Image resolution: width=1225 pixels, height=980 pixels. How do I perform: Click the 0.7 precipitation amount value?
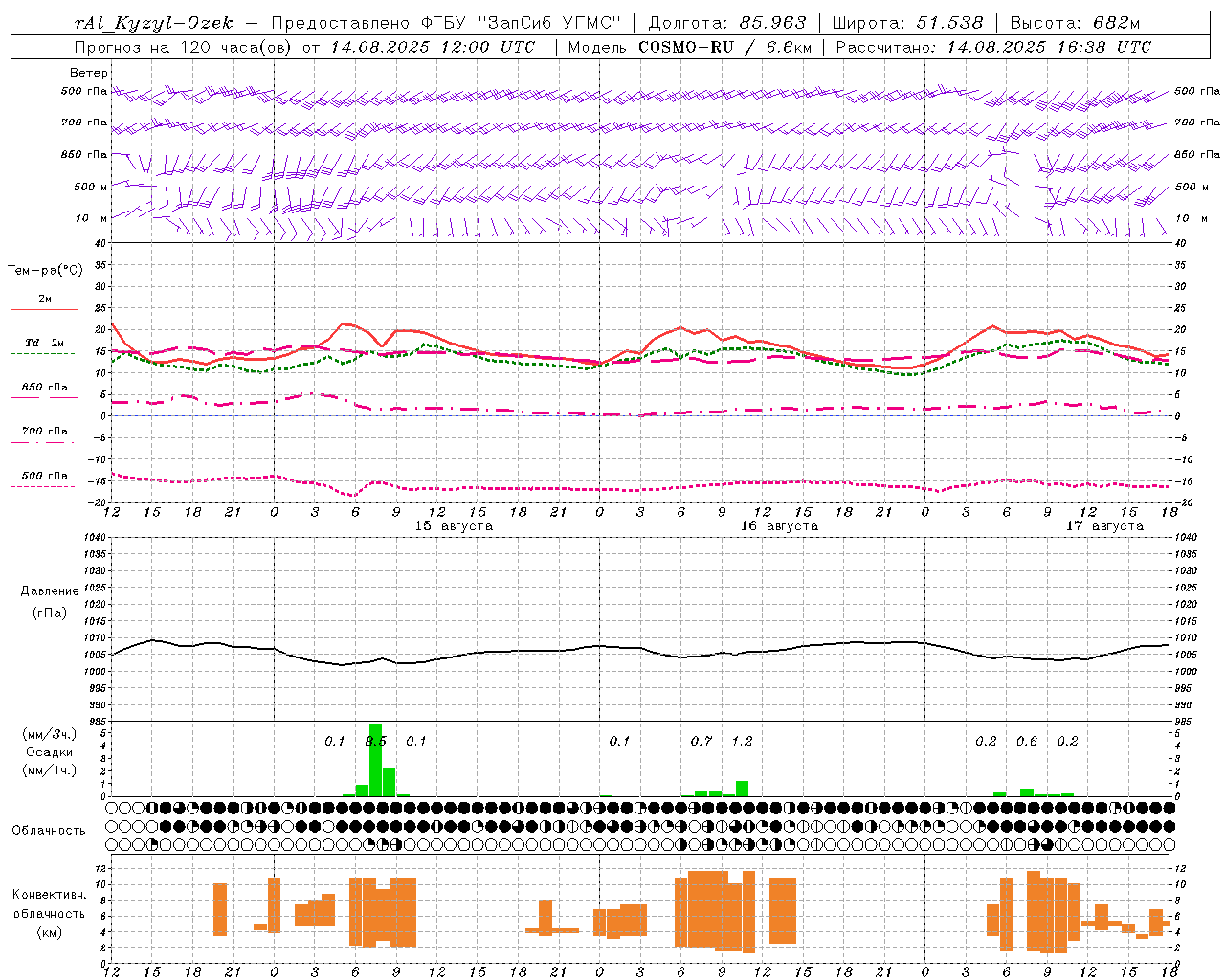(702, 742)
